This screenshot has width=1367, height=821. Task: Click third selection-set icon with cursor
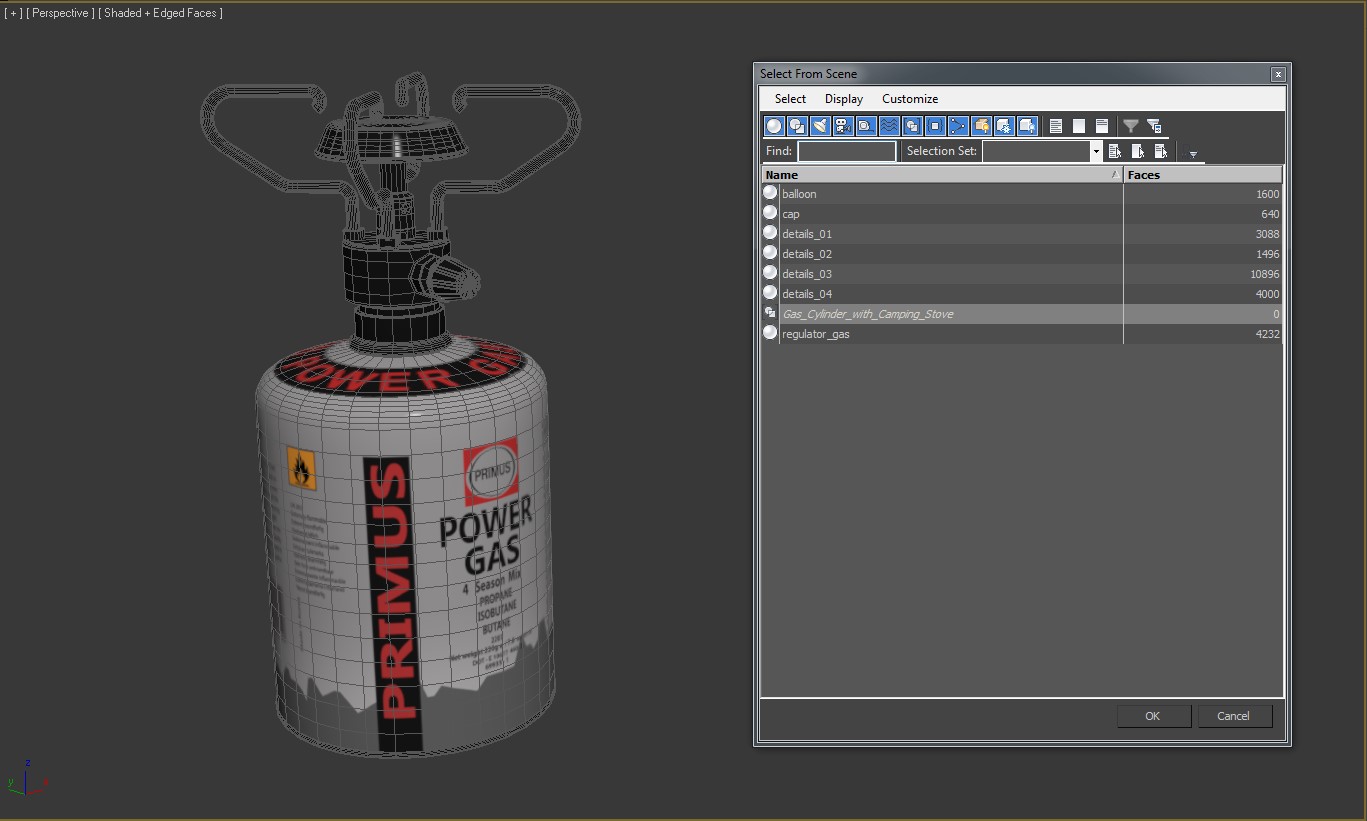(x=1161, y=151)
